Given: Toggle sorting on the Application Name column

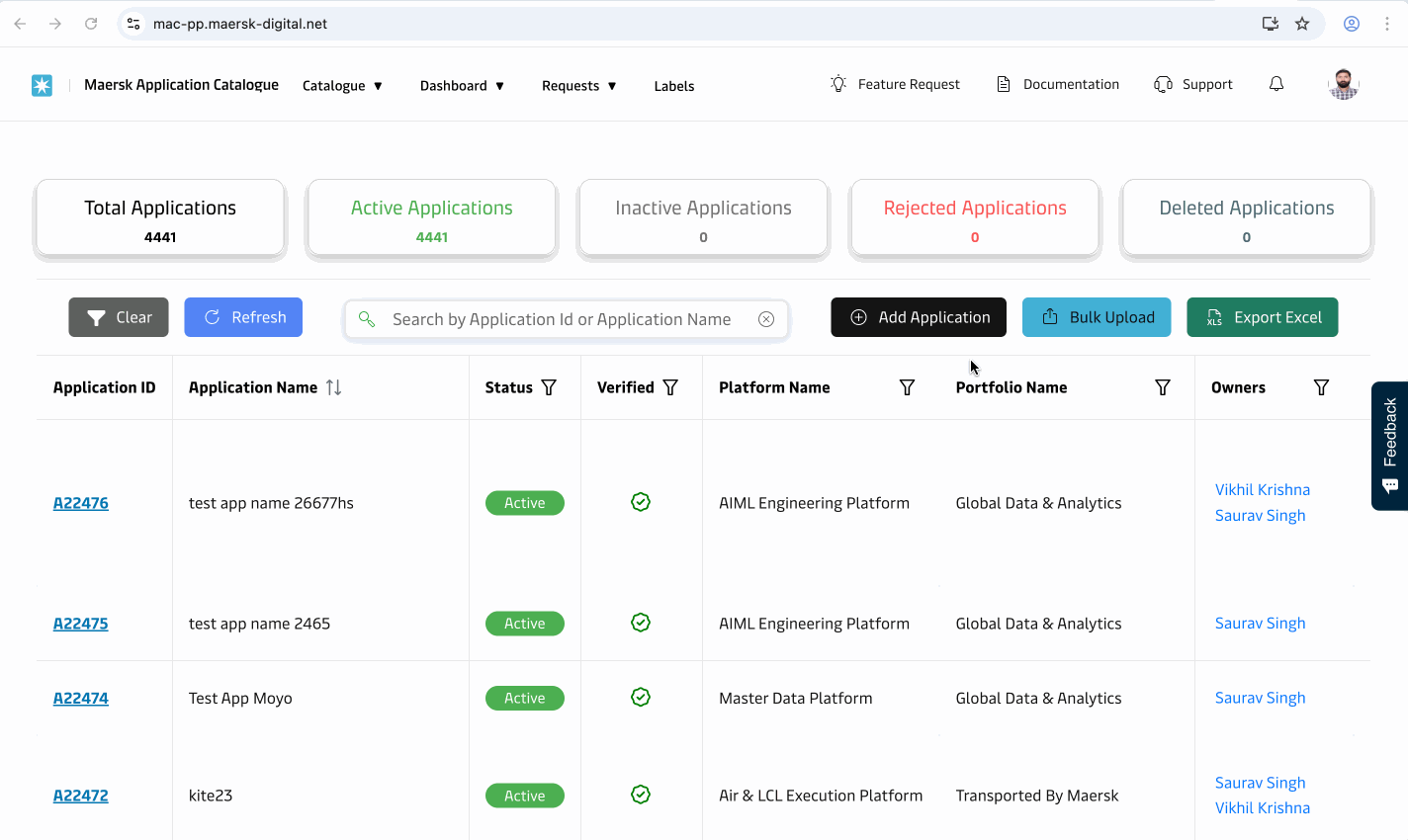Looking at the screenshot, I should (334, 387).
